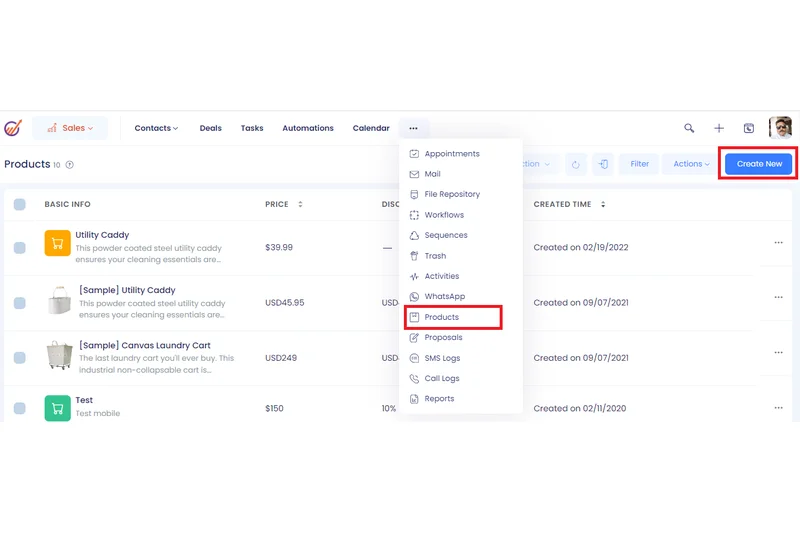Check the box for Utility Caddy row

click(x=20, y=248)
